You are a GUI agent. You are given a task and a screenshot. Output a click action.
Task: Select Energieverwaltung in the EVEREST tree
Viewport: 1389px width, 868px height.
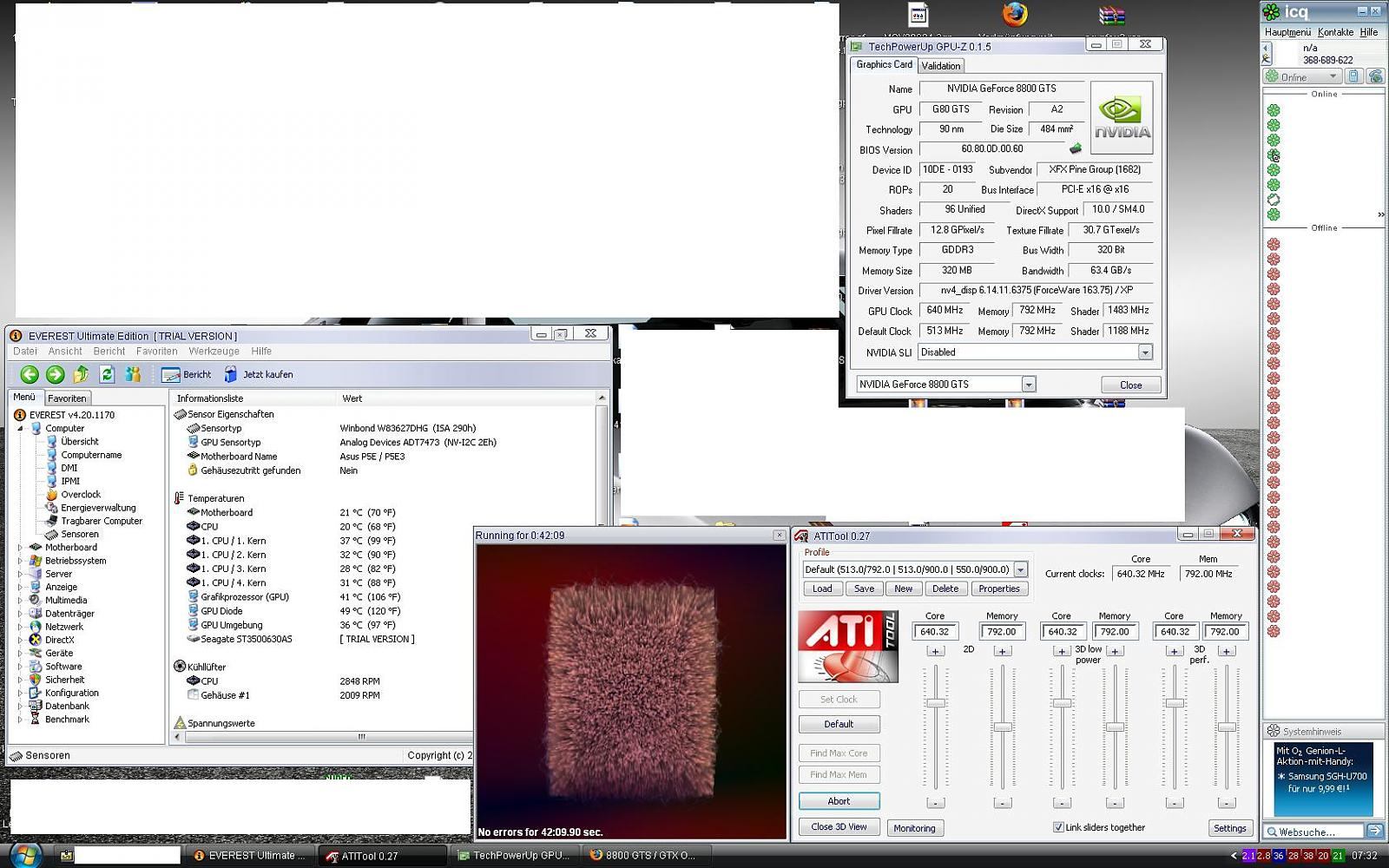pos(98,508)
